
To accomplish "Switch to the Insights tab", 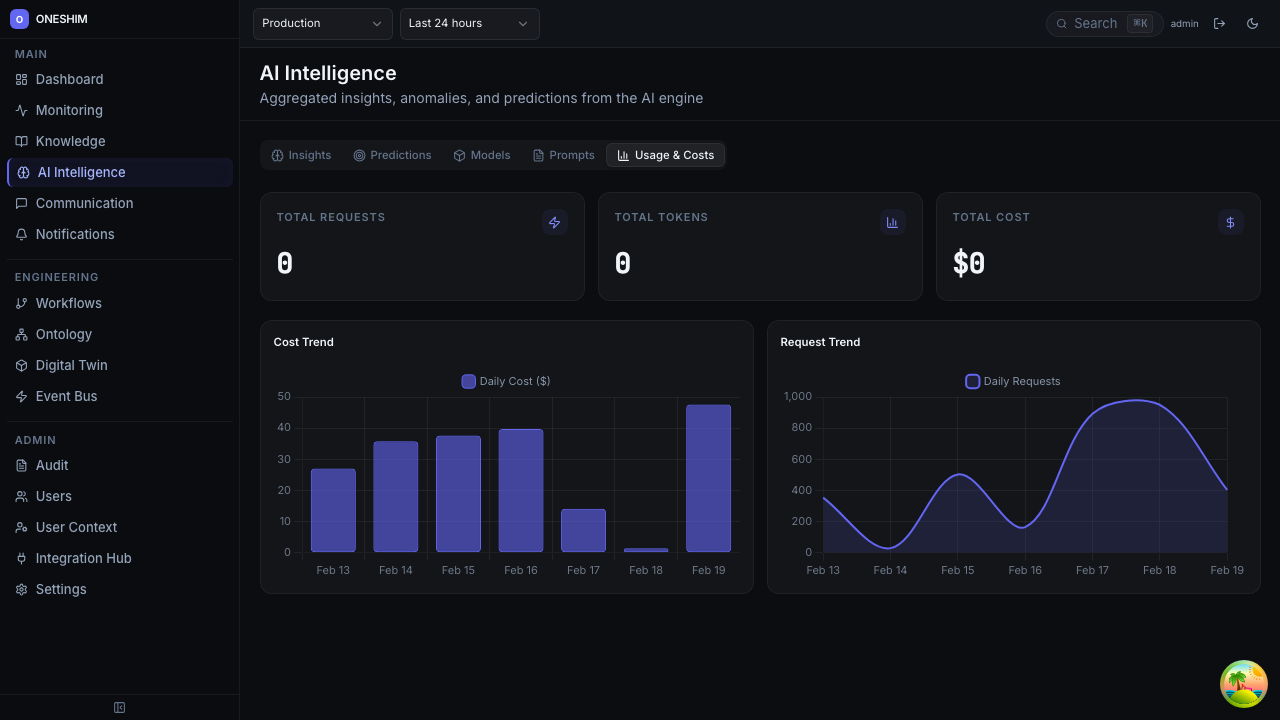I will (x=301, y=155).
